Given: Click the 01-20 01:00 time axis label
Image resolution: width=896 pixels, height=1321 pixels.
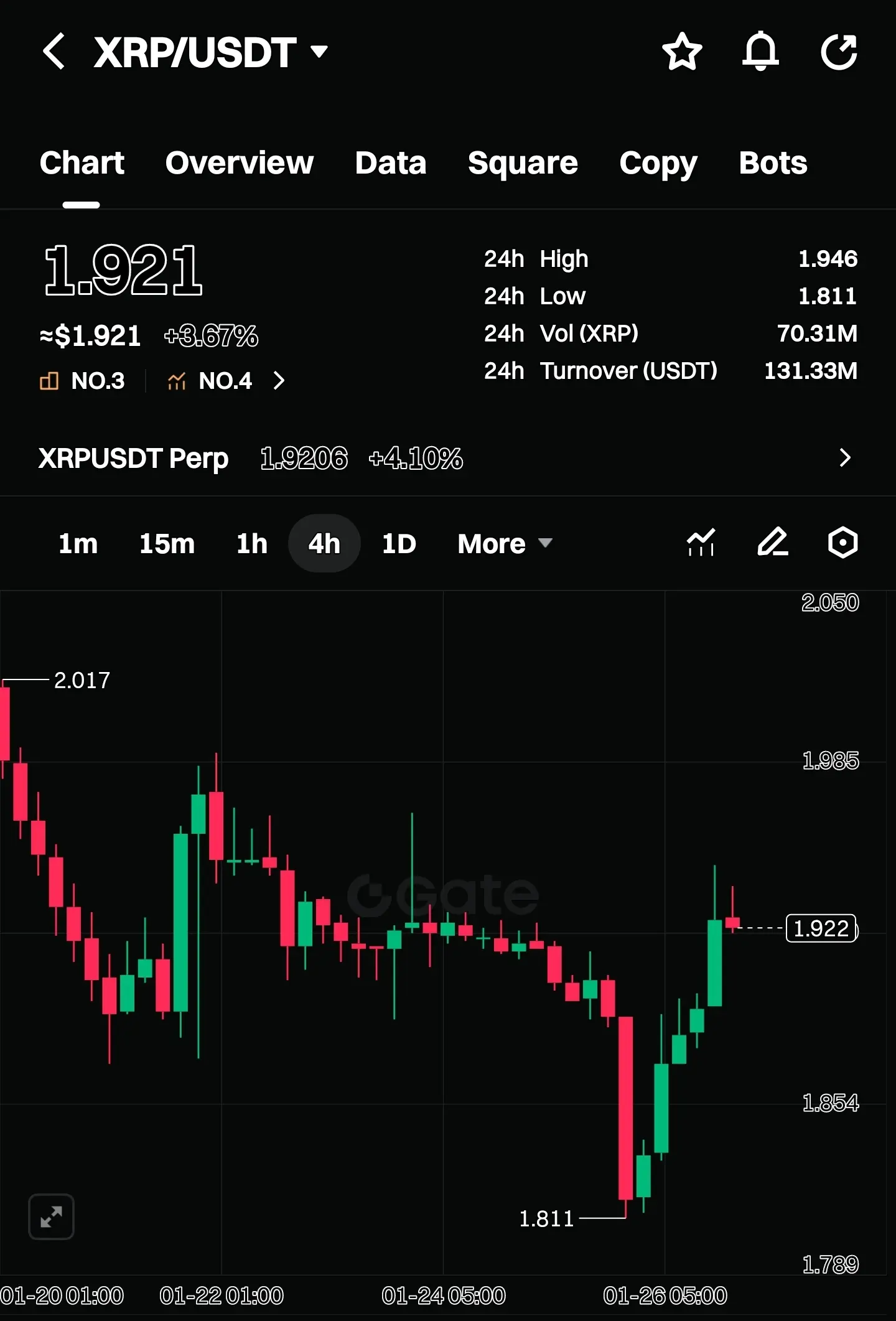Looking at the screenshot, I should pos(62,1296).
